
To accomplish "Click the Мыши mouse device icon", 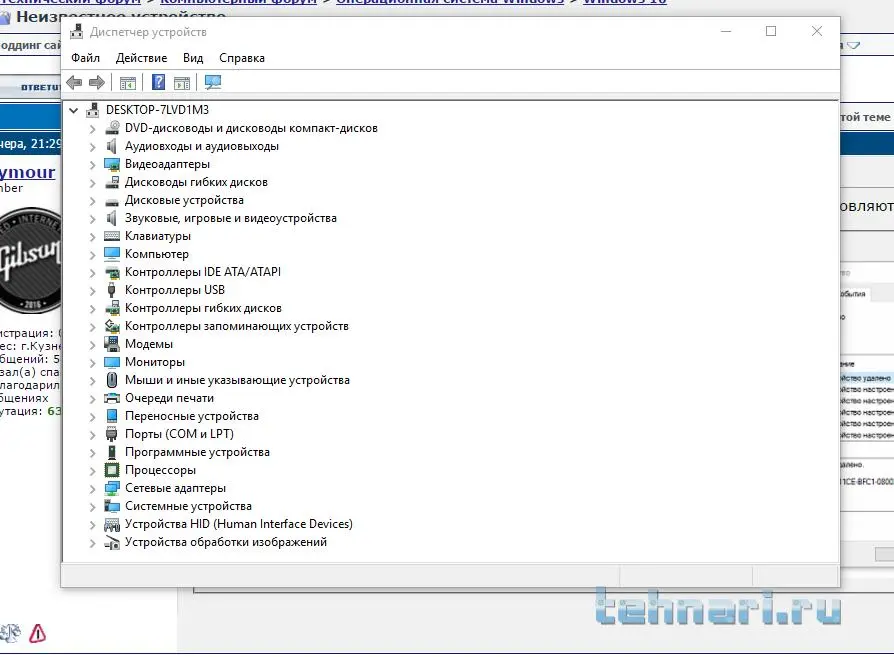I will tap(112, 380).
